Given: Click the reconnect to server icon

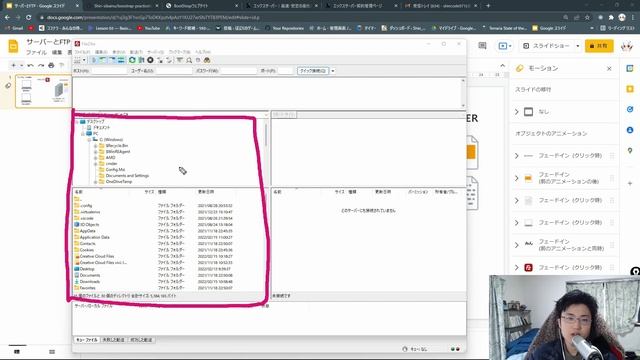Looking at the screenshot, I should pyautogui.click(x=169, y=60).
